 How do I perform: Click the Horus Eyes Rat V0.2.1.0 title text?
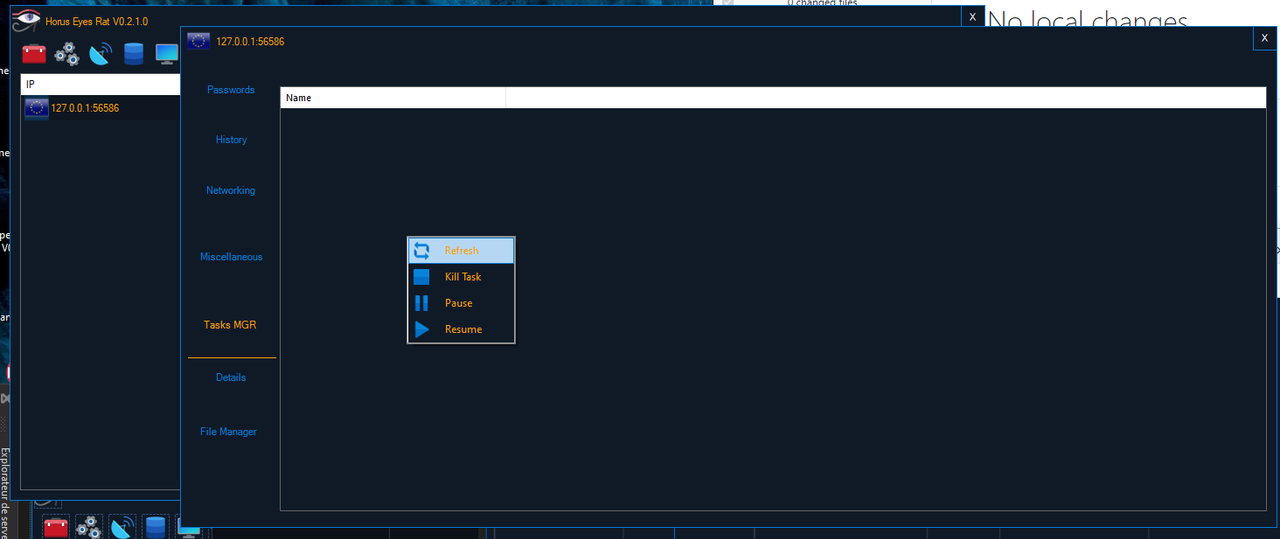tap(97, 21)
